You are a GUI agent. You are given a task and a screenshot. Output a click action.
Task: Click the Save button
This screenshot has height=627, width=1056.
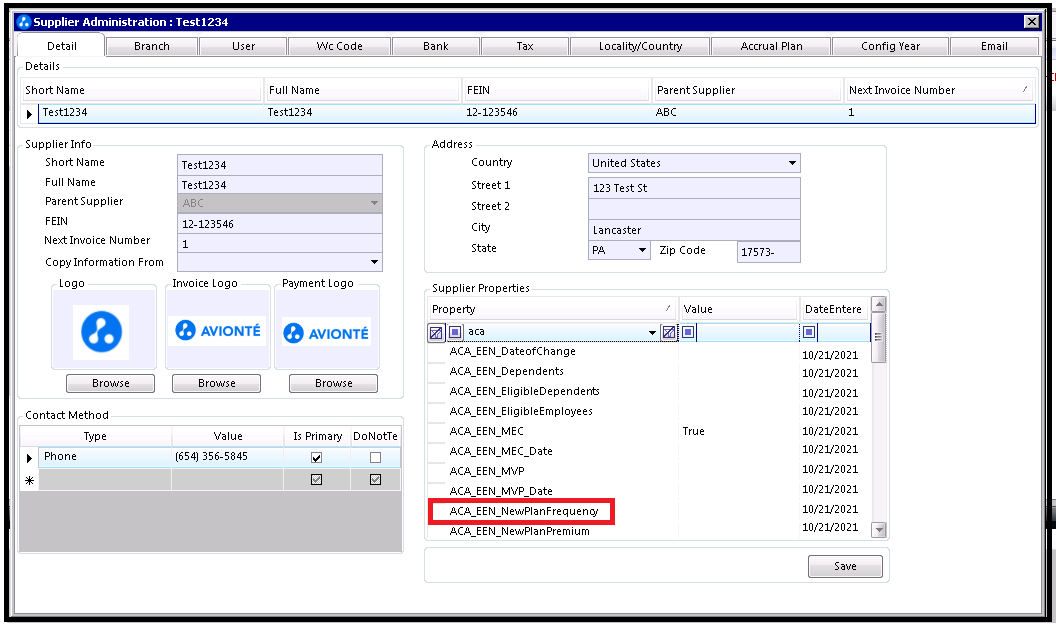coord(845,566)
